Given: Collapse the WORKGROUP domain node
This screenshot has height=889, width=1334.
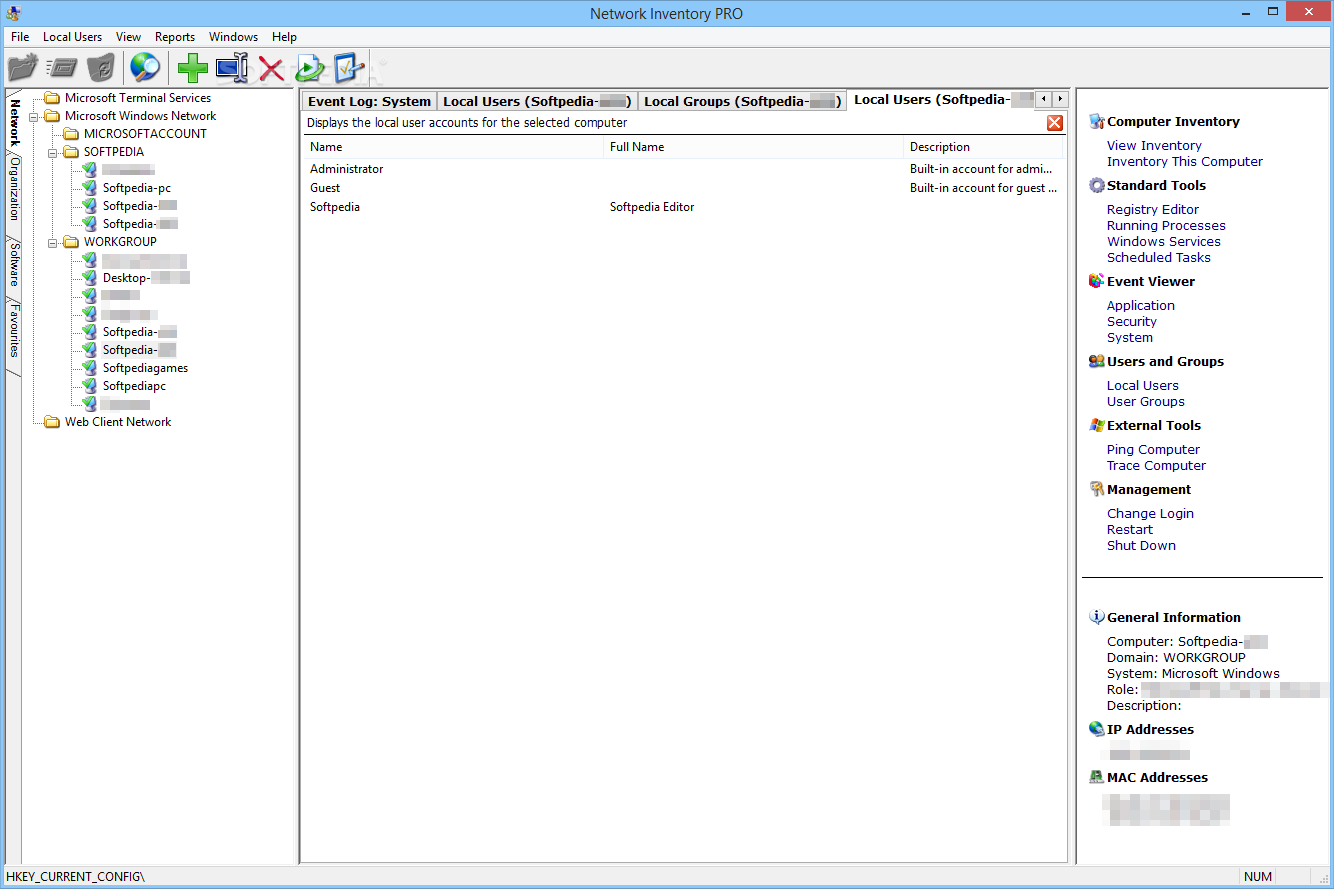Looking at the screenshot, I should (x=52, y=242).
